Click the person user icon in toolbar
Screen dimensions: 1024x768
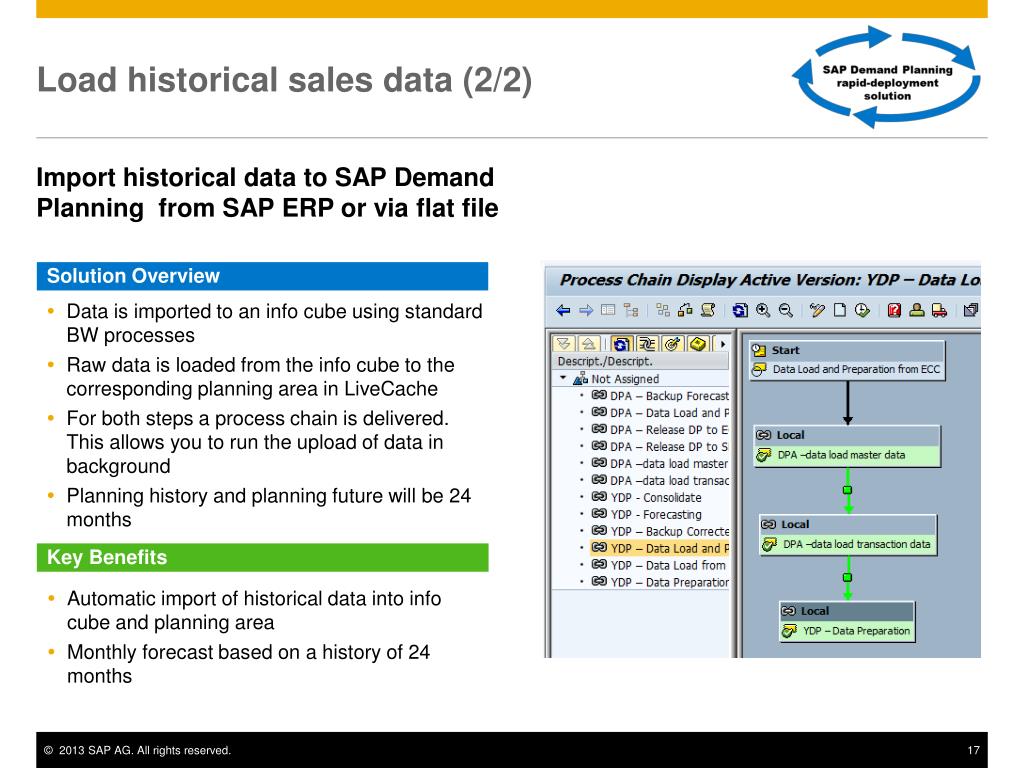(917, 310)
